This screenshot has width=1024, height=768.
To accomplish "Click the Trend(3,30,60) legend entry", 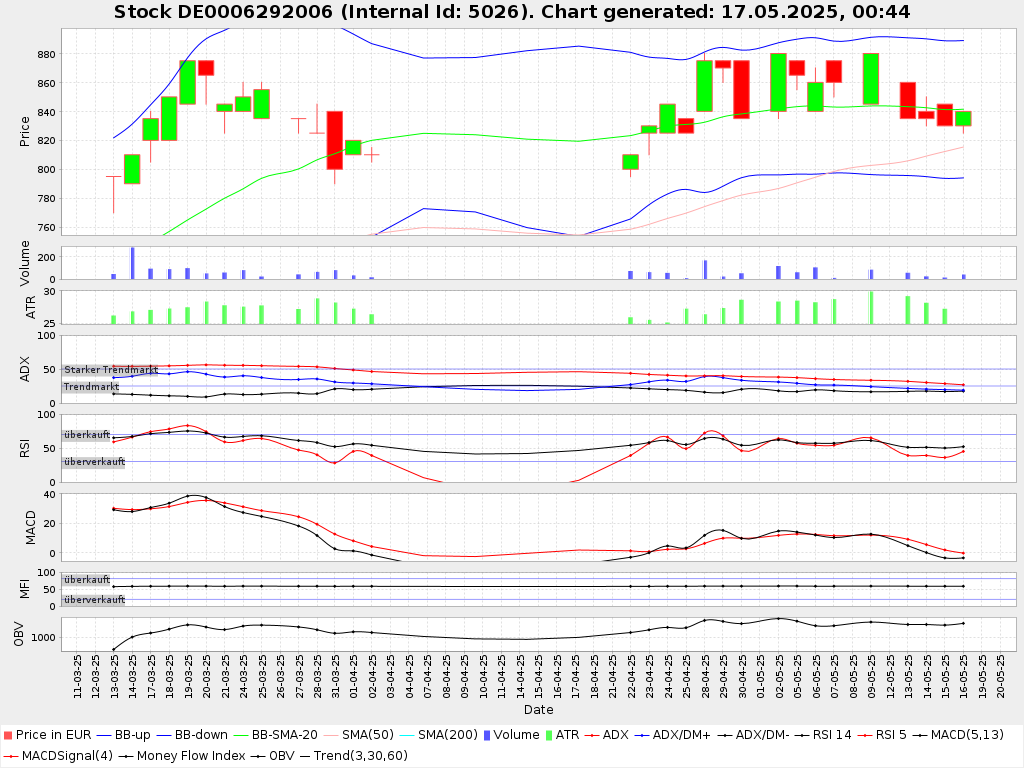I will [x=353, y=756].
